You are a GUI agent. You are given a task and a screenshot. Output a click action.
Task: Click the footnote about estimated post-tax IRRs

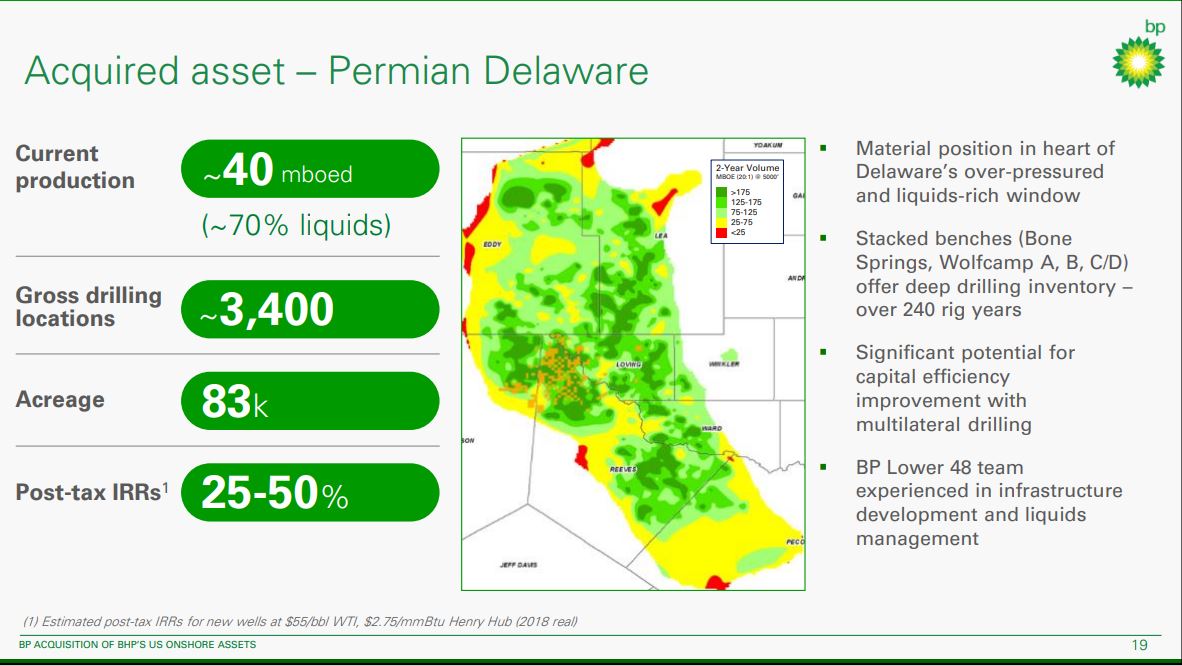point(300,621)
